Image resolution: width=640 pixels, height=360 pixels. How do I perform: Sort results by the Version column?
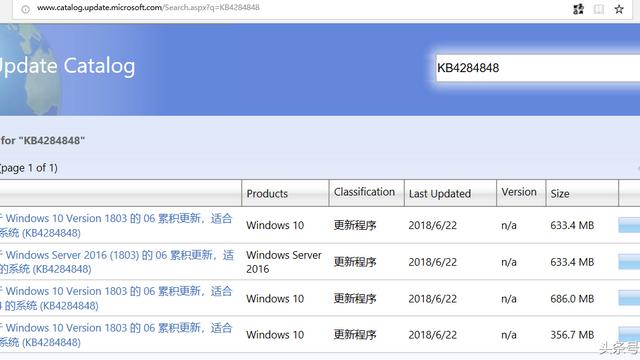(519, 192)
